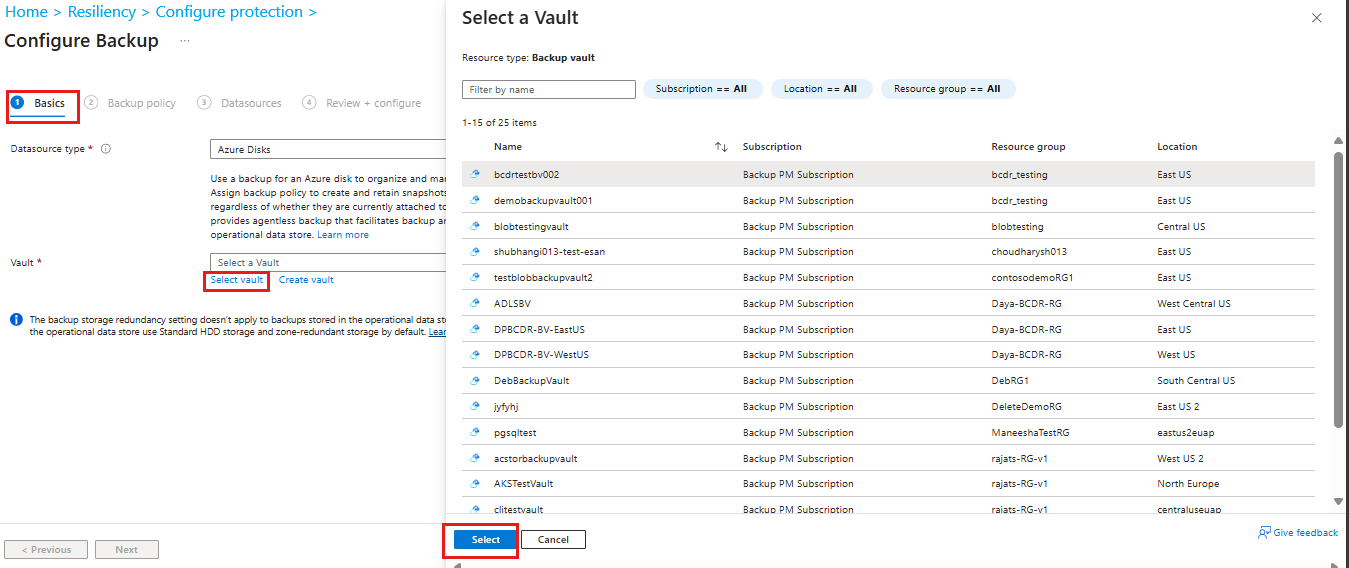Click the vault icon for shubhangi013-test-esan
The width and height of the screenshot is (1349, 568).
coord(476,252)
